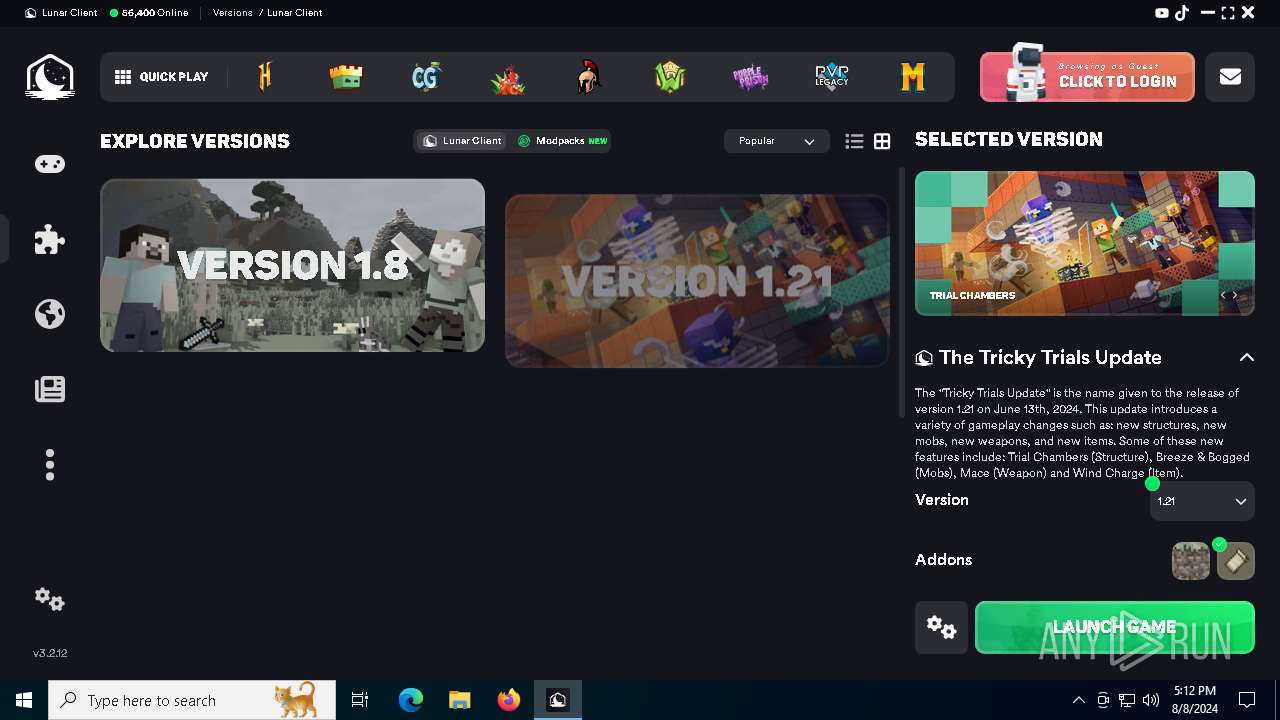Open the puzzle piece mods sidebar icon
Viewport: 1280px width, 720px height.
(x=50, y=239)
